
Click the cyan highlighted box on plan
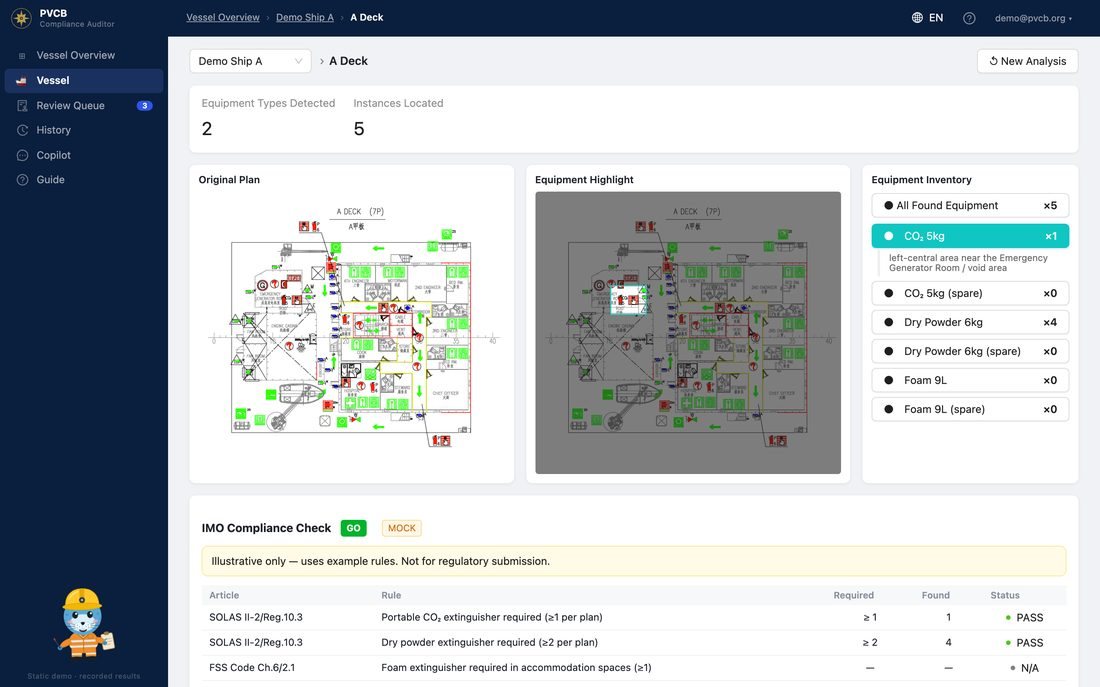[629, 300]
